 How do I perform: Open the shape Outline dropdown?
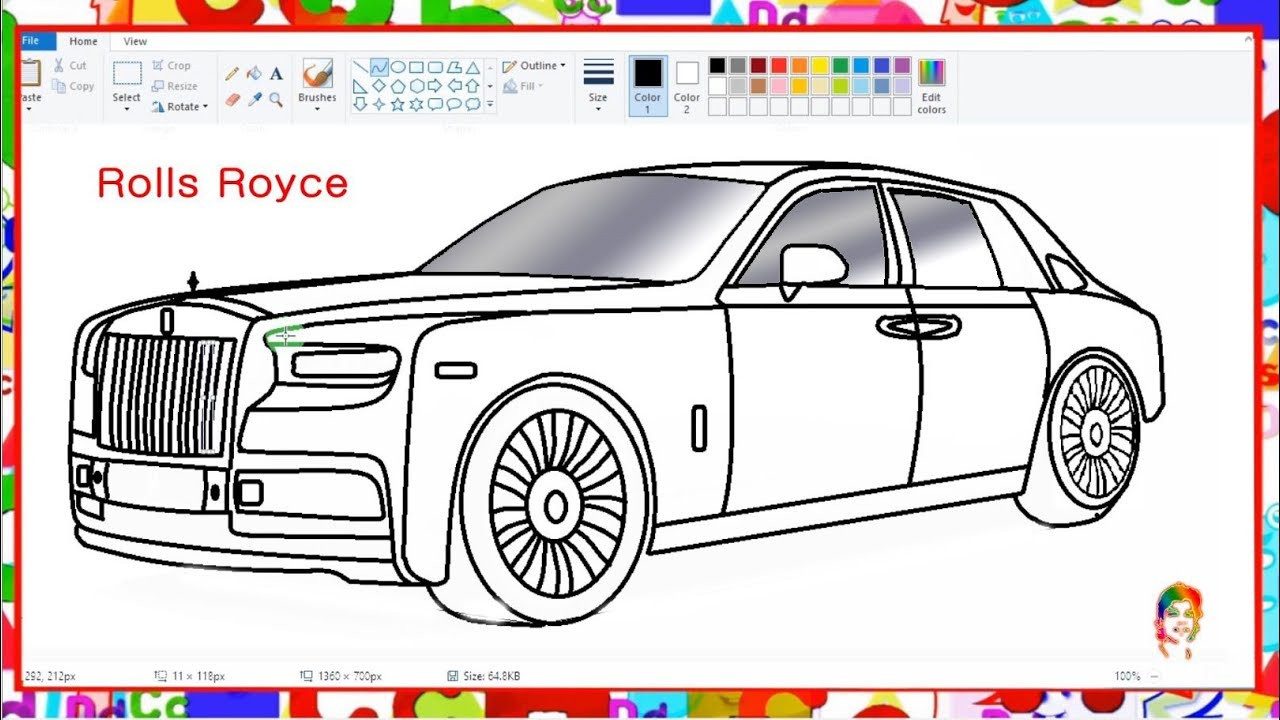tap(534, 66)
